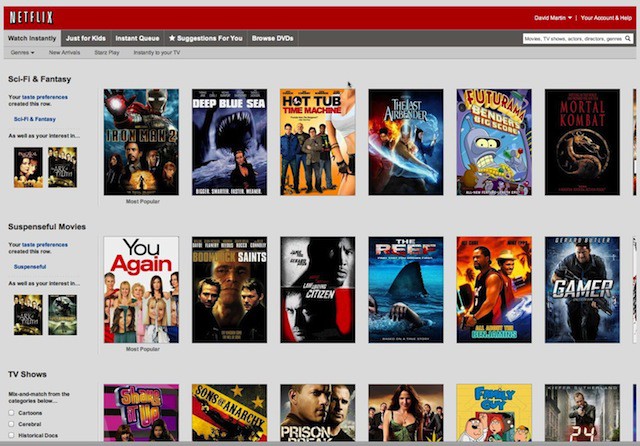
Task: Open the 24 poster
Action: pos(582,413)
